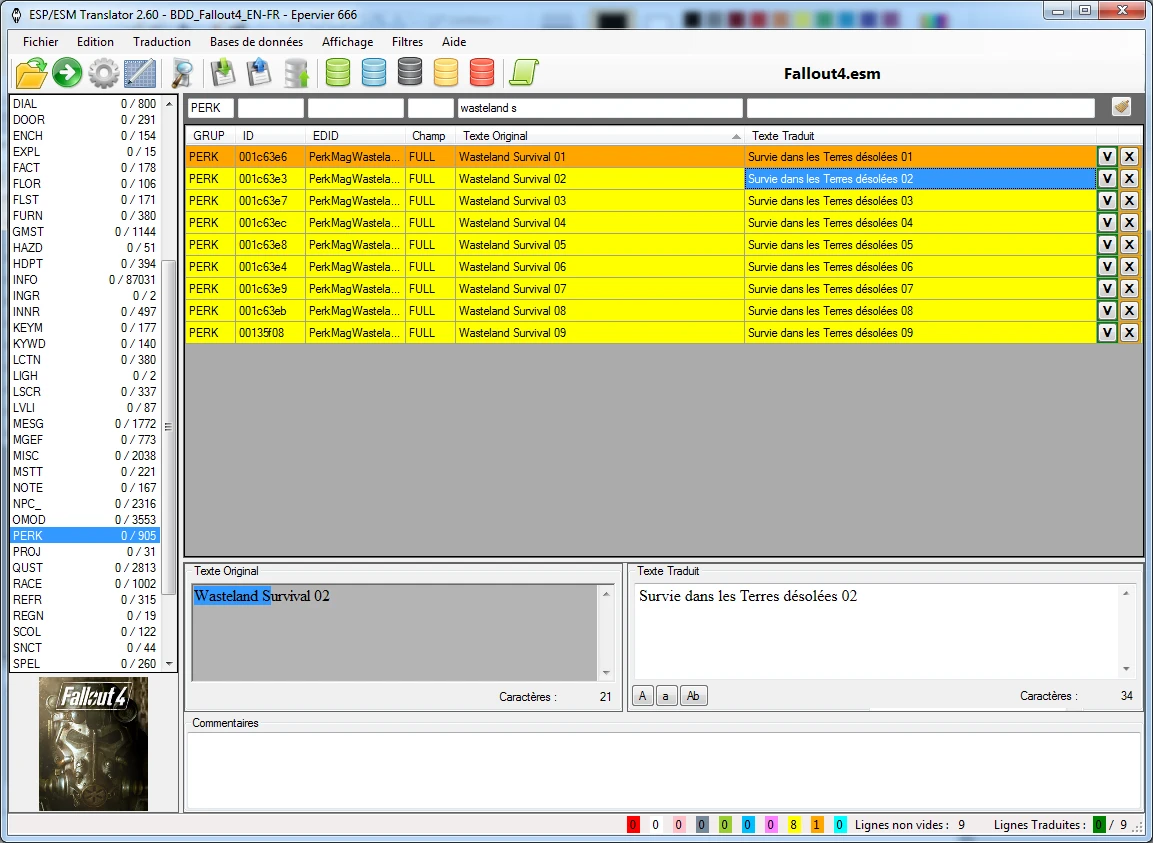Image resolution: width=1153 pixels, height=843 pixels.
Task: Click the GRUP filter field containing PERK
Action: [210, 108]
